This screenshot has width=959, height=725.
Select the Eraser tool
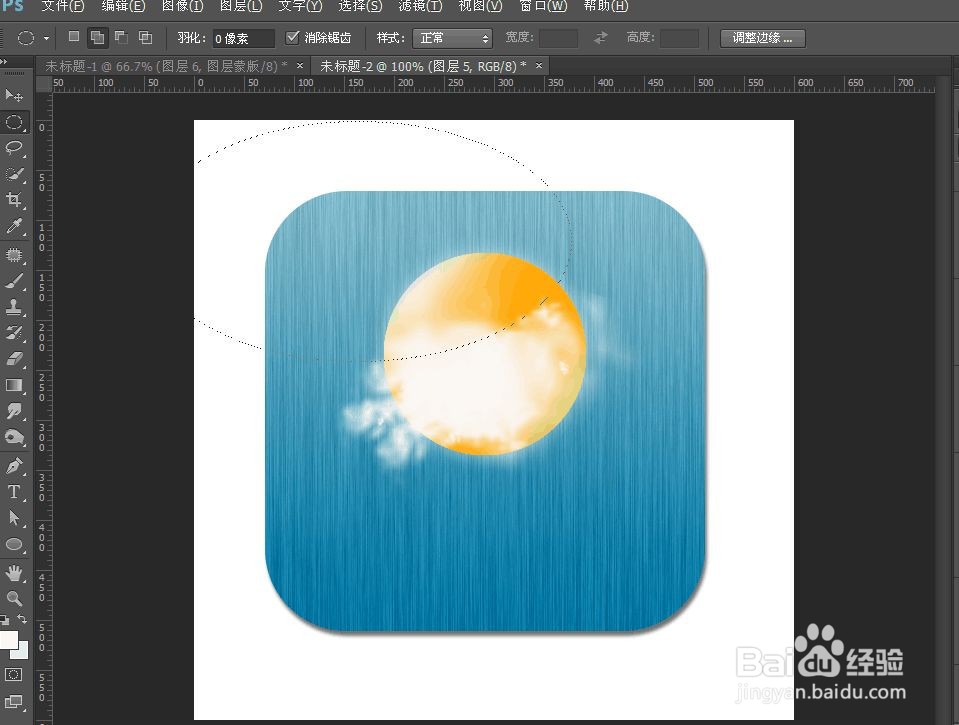(x=13, y=359)
